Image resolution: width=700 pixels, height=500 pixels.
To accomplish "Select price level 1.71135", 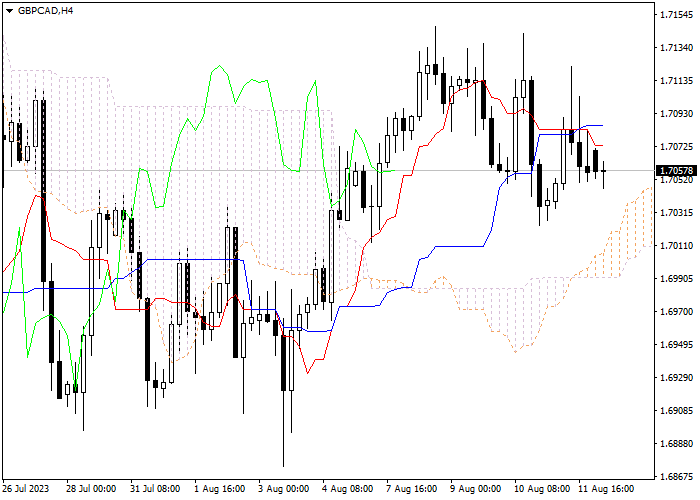I will (676, 81).
